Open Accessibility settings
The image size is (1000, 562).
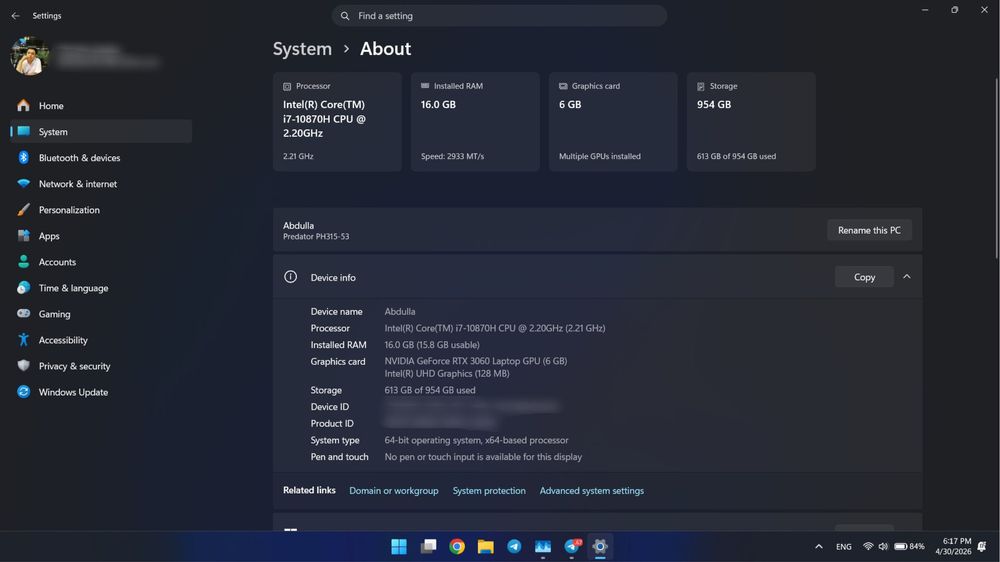[101, 340]
